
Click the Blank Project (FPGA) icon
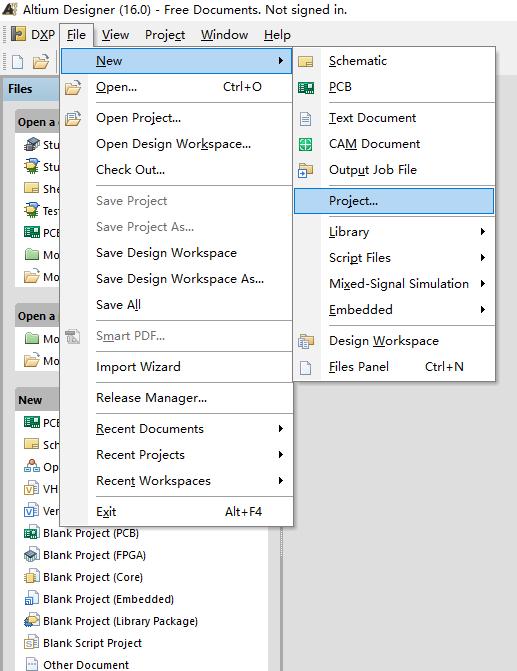pos(32,555)
